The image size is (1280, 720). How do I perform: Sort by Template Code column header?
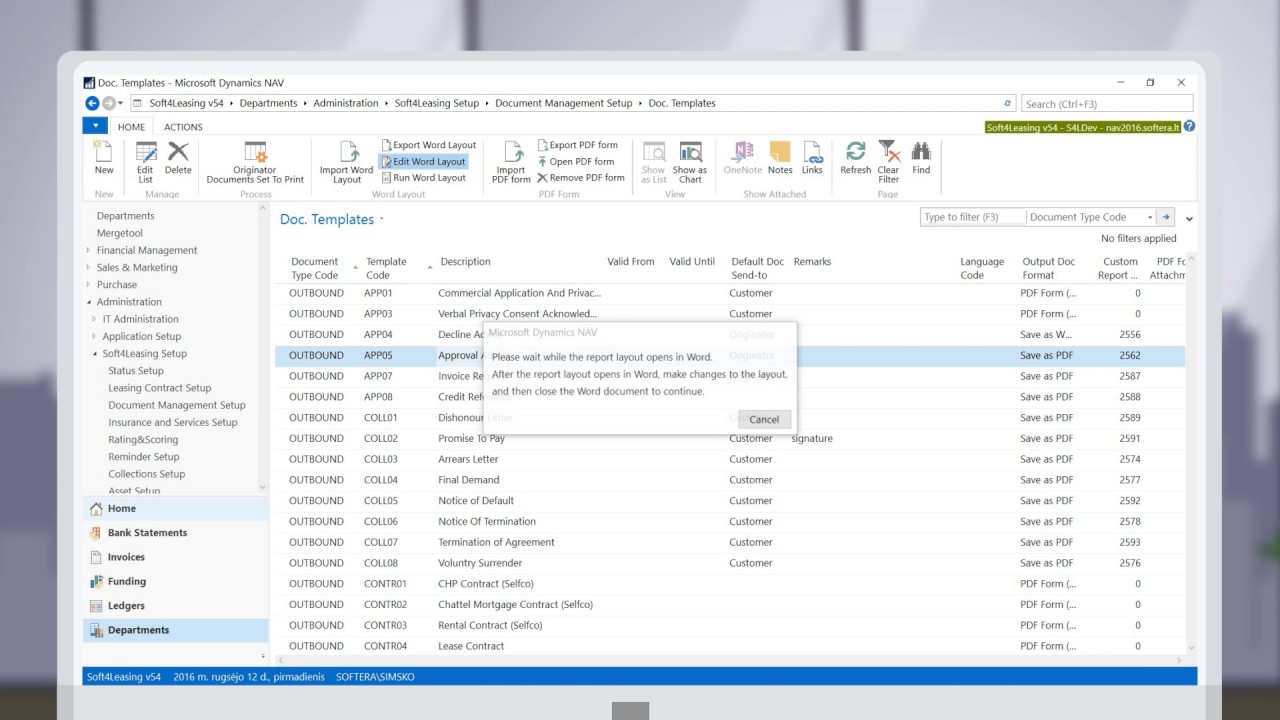(386, 268)
